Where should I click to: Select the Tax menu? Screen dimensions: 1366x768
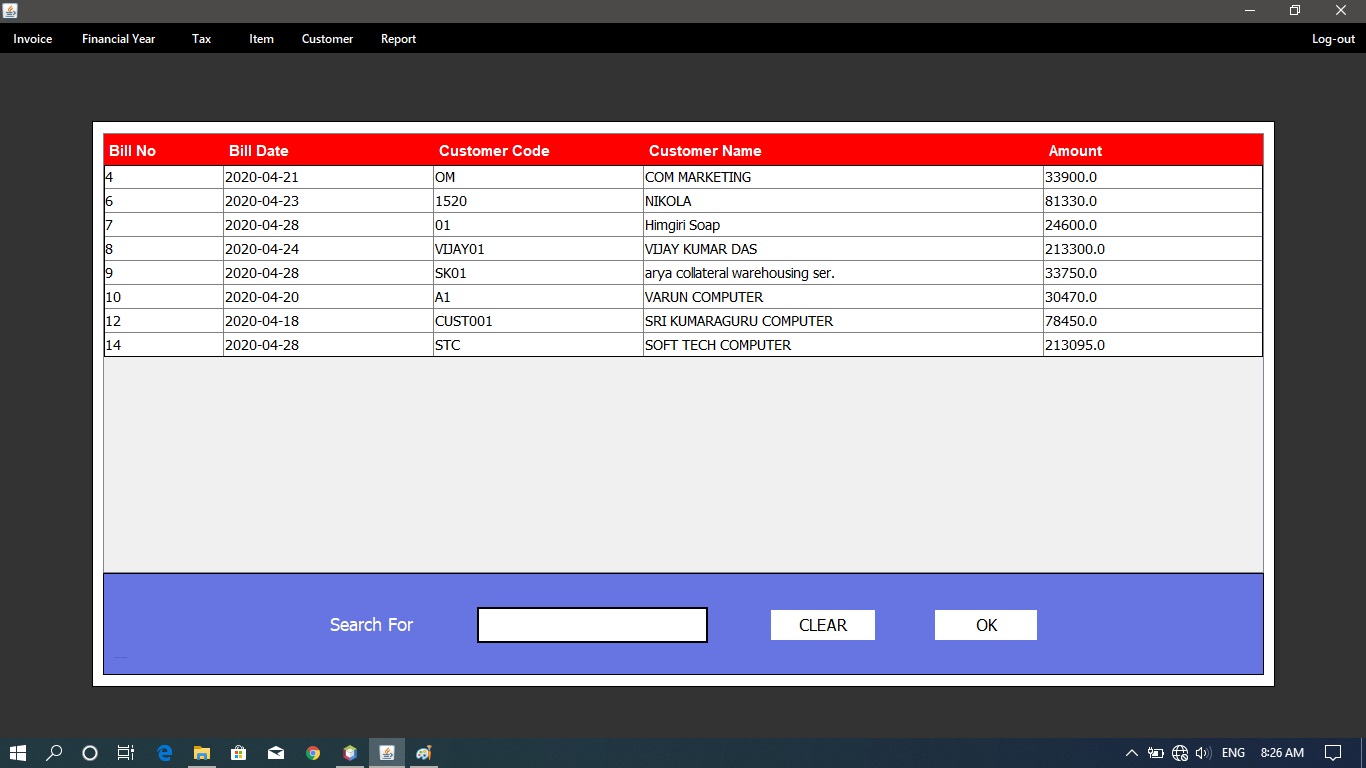point(200,39)
